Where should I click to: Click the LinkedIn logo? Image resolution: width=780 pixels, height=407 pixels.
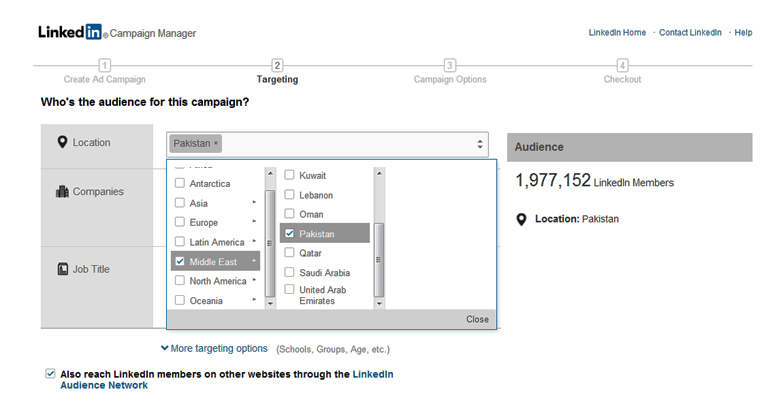point(70,32)
